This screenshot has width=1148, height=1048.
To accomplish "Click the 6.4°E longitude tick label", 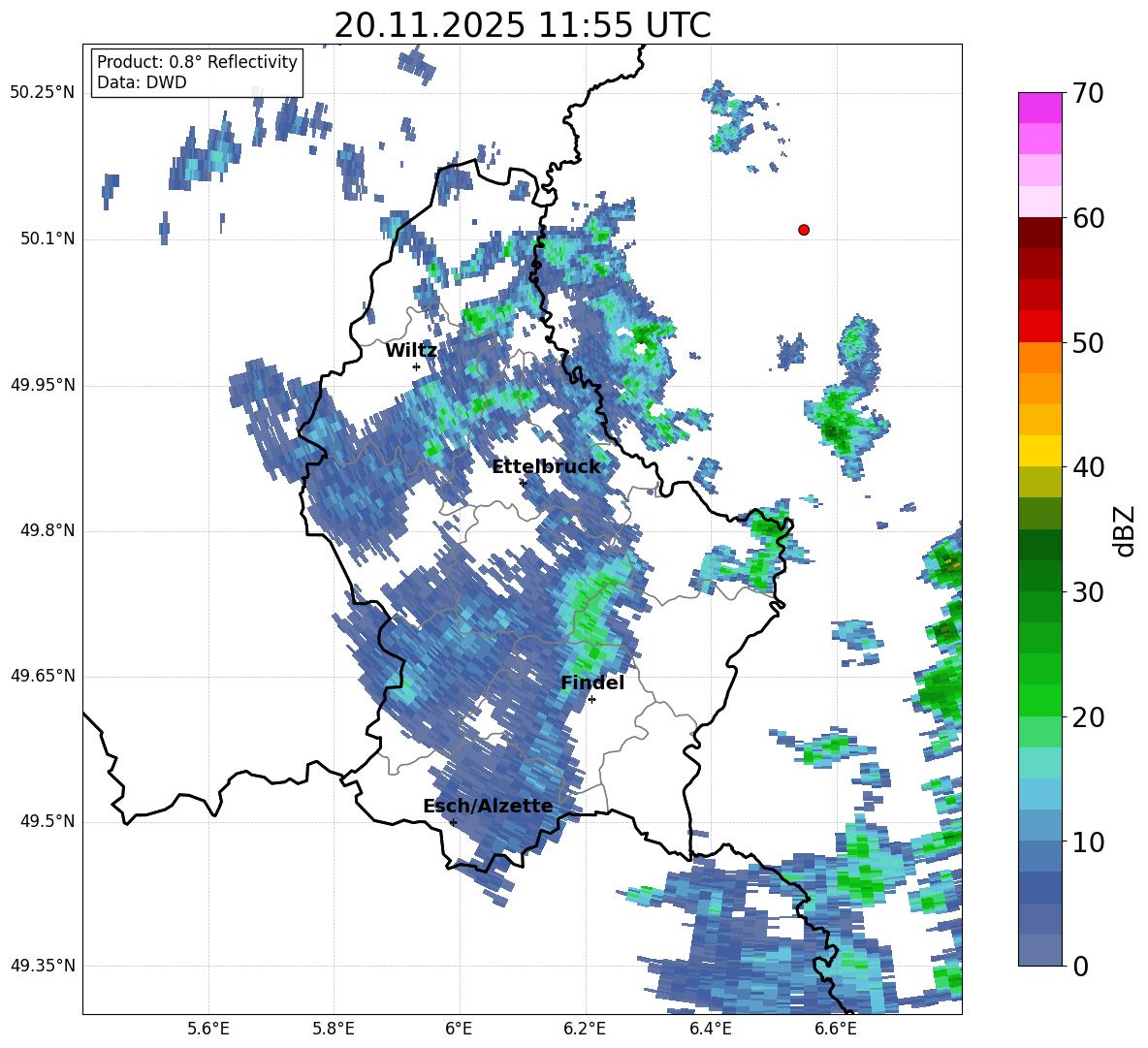I will 710,1029.
